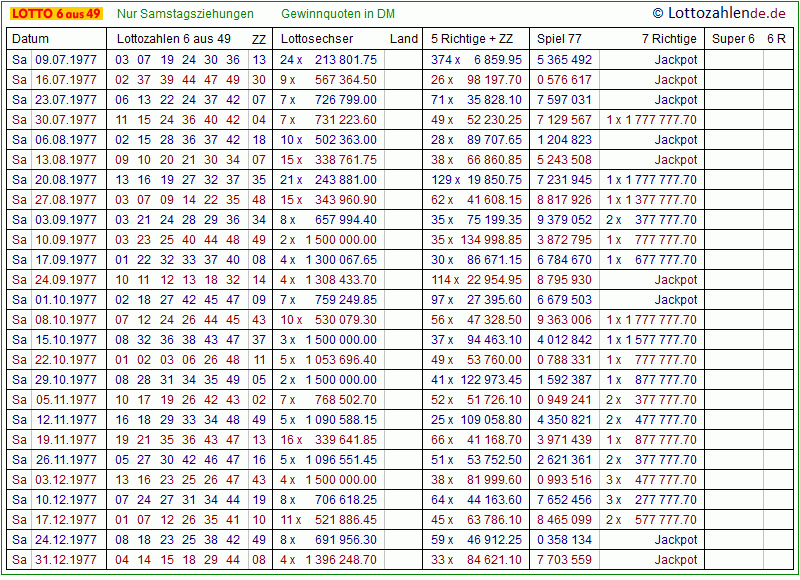Click the Land column header
The height and width of the screenshot is (580, 800).
click(404, 39)
